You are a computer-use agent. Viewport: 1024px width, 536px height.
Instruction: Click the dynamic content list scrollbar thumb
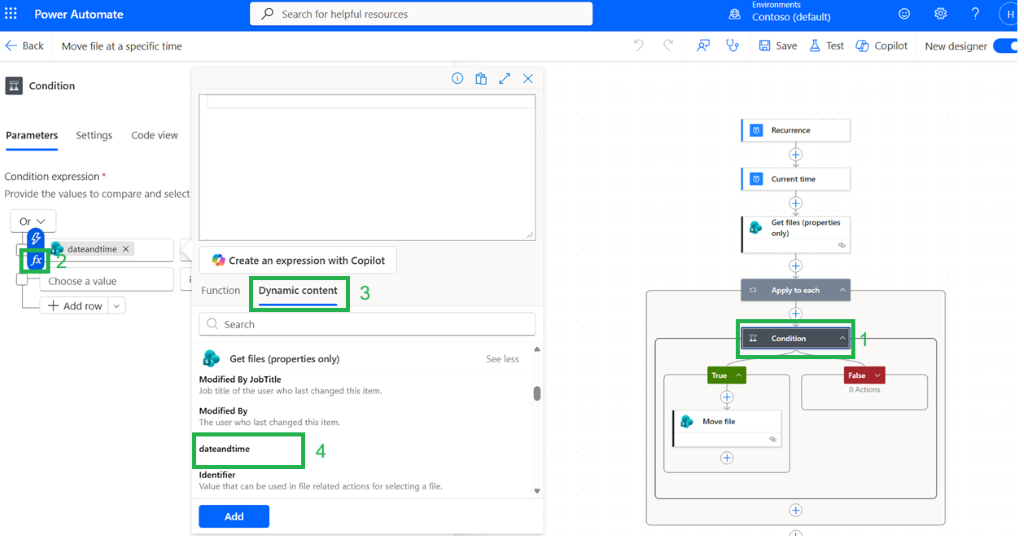coord(537,393)
